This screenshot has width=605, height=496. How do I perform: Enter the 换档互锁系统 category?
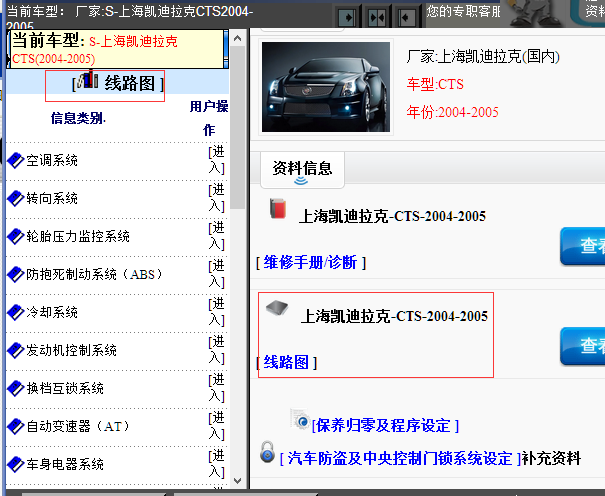(216, 388)
